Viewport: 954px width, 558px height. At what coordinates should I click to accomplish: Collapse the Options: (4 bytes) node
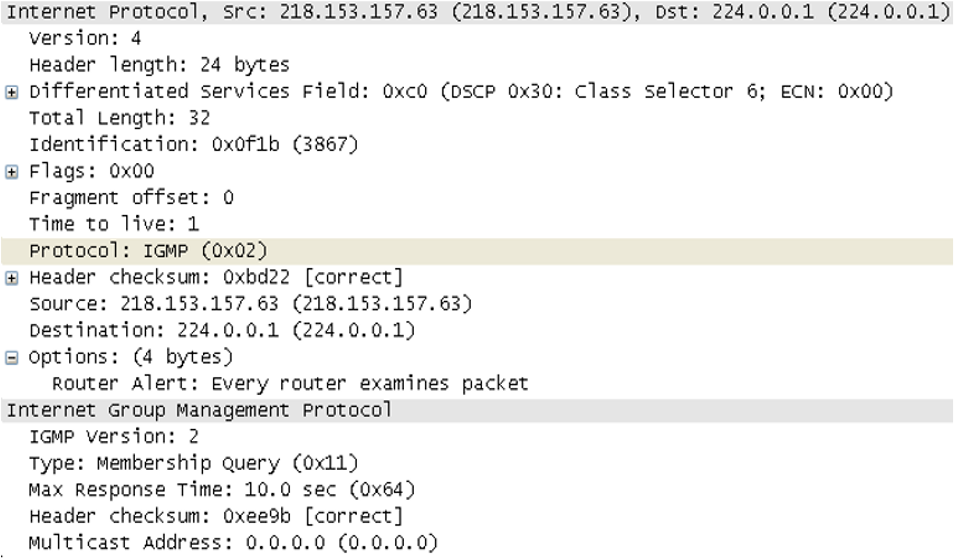click(12, 357)
